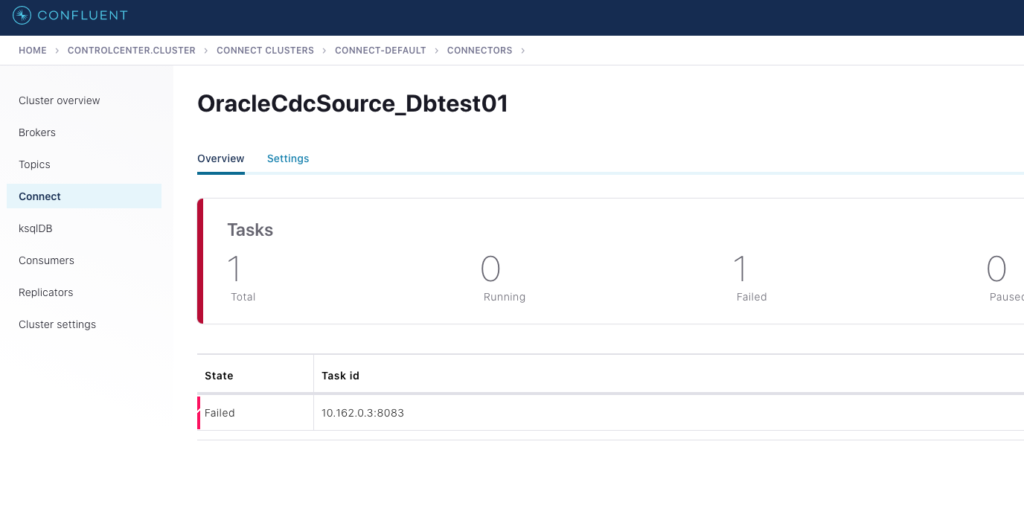The image size is (1024, 520).
Task: Open Topics sidebar item
Action: pyautogui.click(x=34, y=165)
